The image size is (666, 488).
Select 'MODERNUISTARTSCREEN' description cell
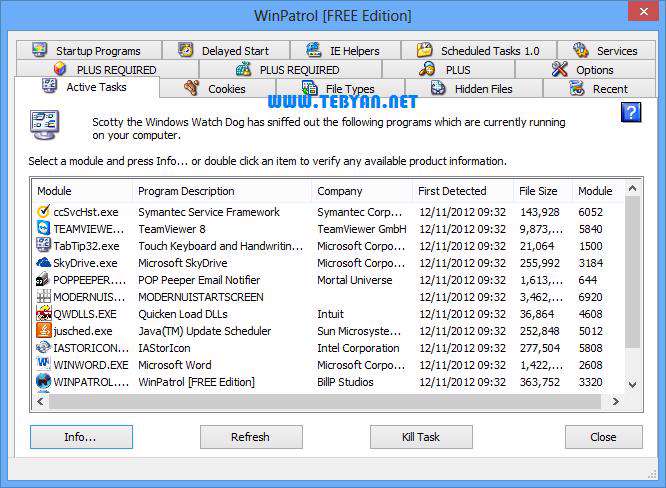pyautogui.click(x=201, y=297)
